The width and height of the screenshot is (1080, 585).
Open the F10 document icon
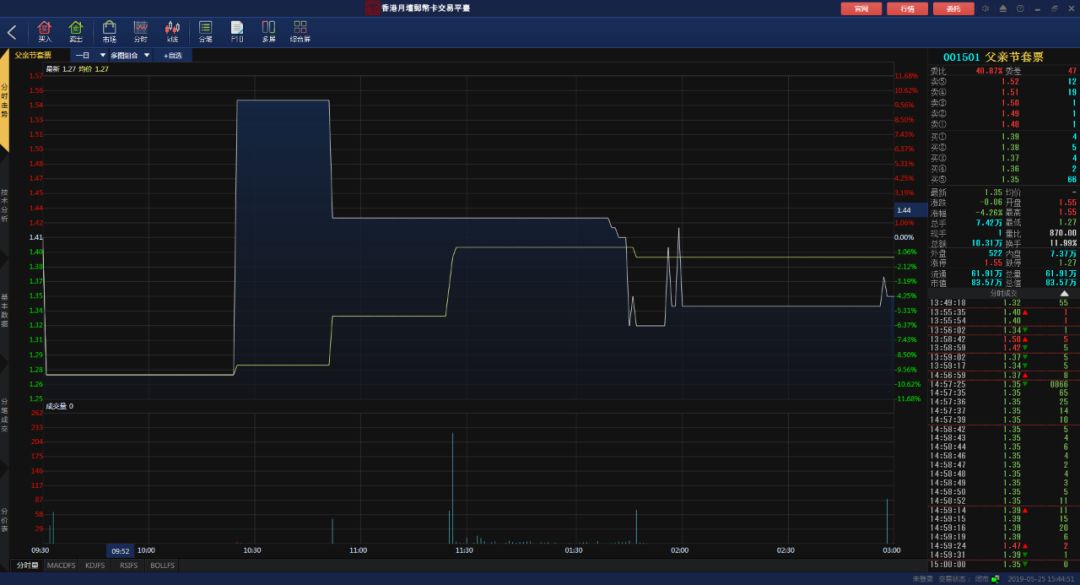(x=237, y=31)
